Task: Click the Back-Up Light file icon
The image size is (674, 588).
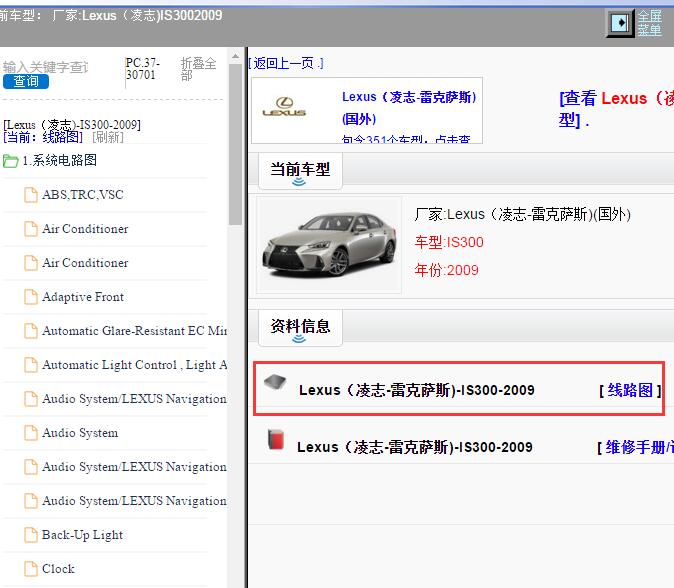Action: coord(31,535)
